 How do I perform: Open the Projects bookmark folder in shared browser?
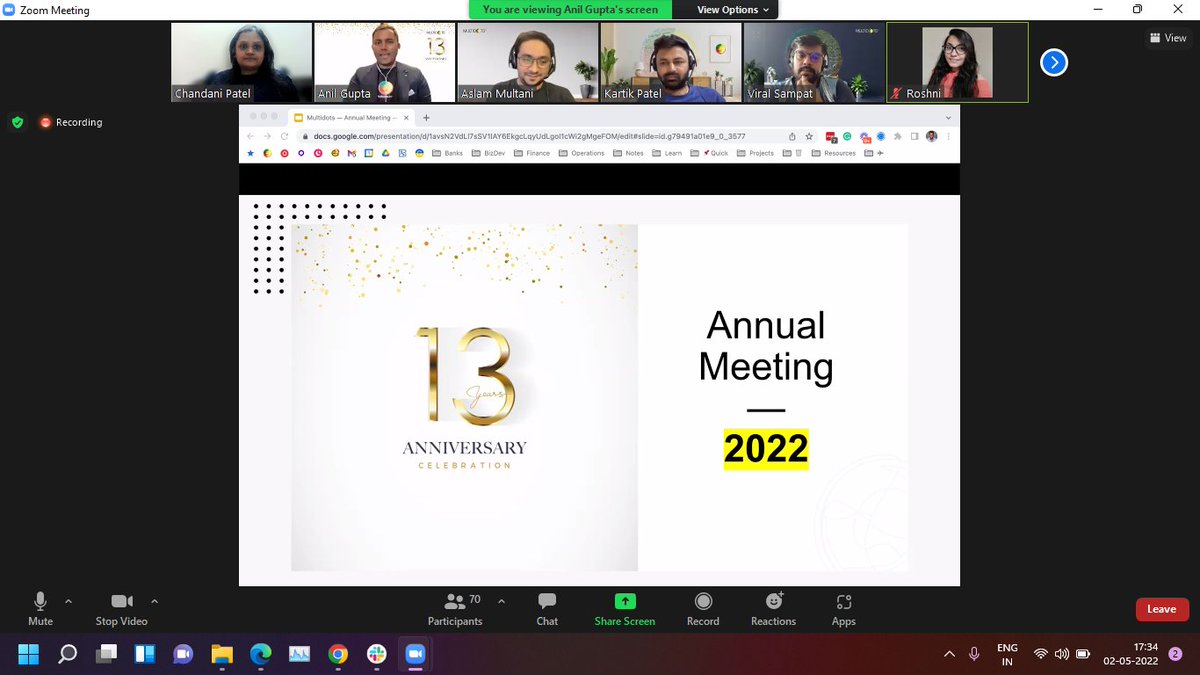755,153
